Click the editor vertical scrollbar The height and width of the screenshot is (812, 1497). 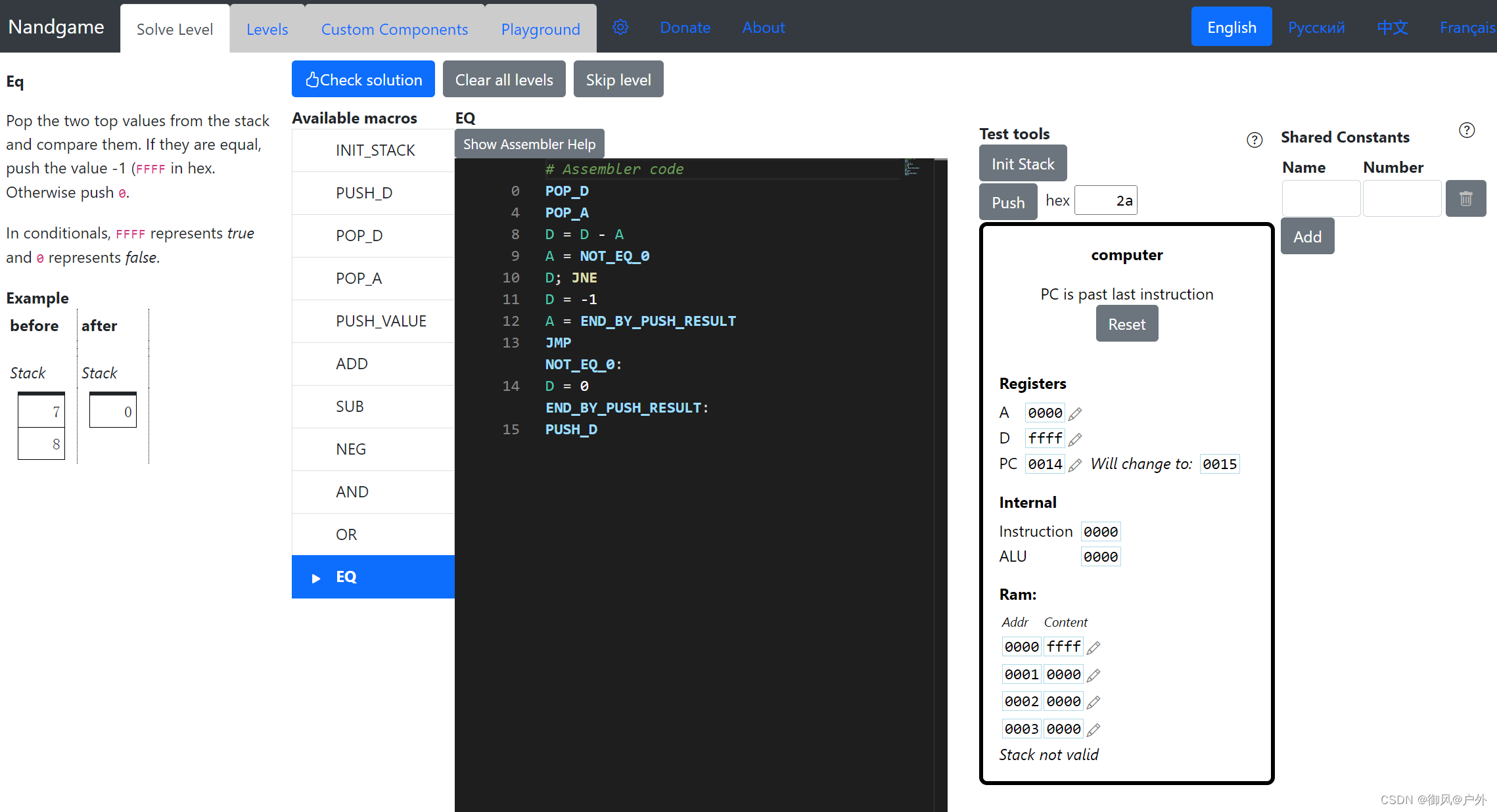click(x=941, y=485)
